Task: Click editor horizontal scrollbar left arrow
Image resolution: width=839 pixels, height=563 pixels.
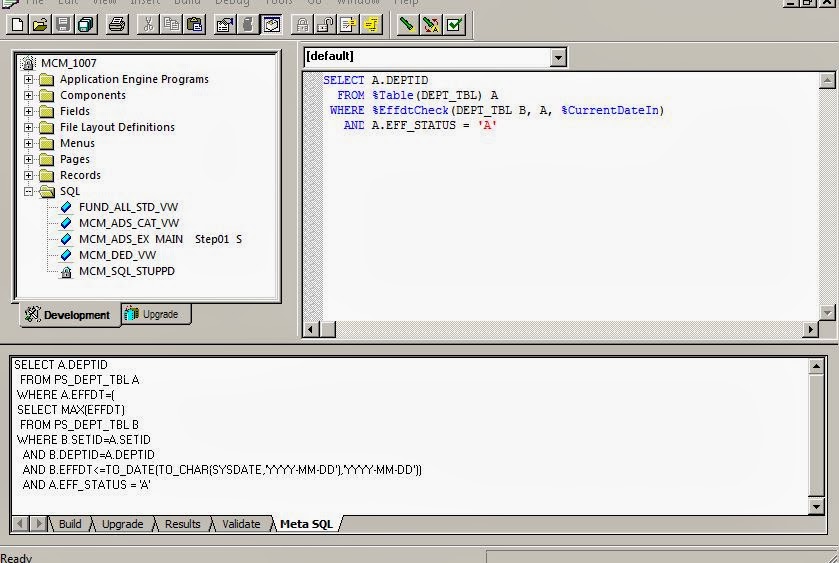Action: 311,329
